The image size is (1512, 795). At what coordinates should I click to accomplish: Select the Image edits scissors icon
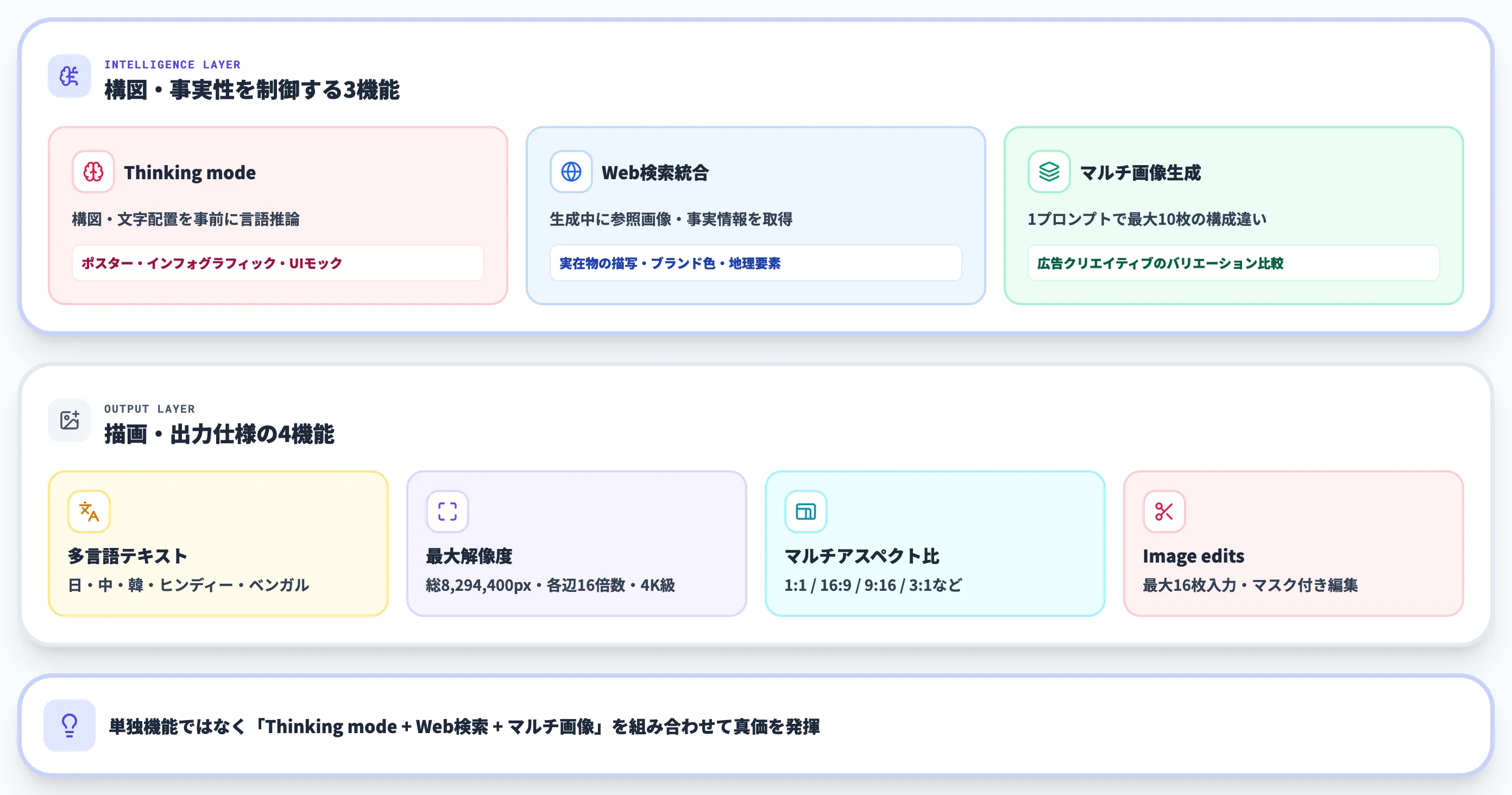pos(1163,511)
